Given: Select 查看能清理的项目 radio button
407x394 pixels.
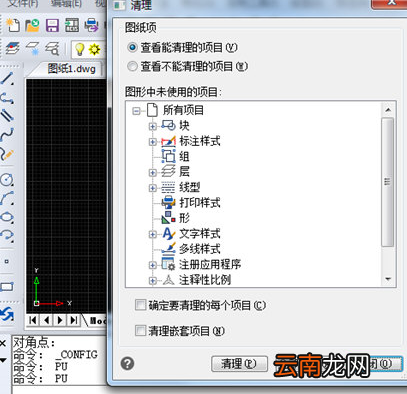Looking at the screenshot, I should tap(132, 47).
